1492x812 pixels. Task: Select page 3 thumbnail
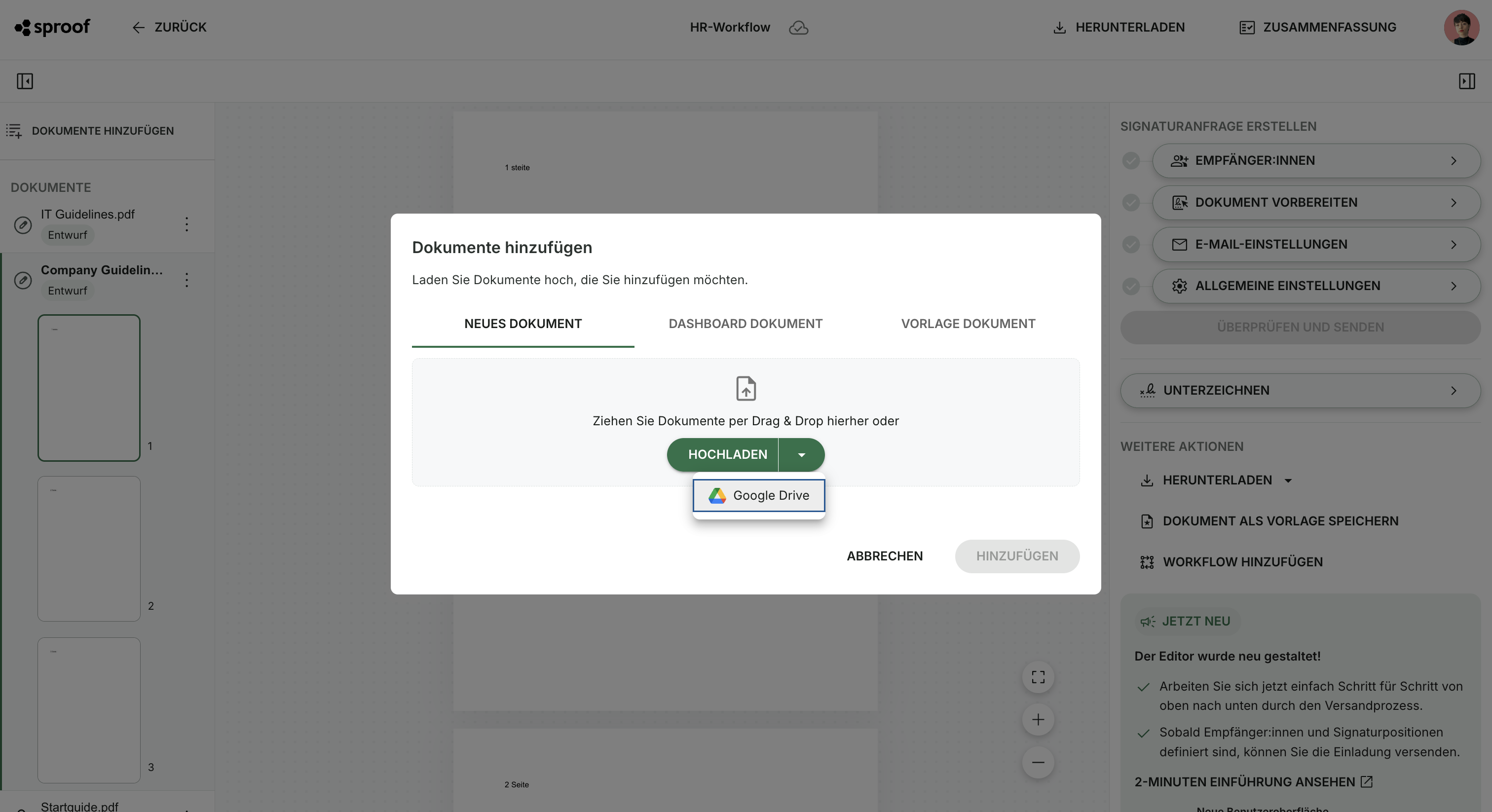coord(89,710)
